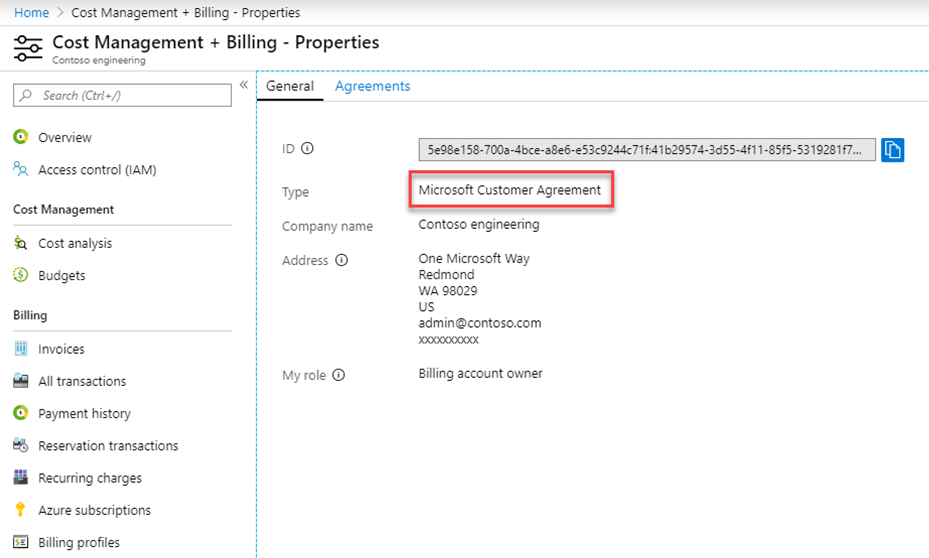Collapse the left sidebar menu

click(x=244, y=85)
